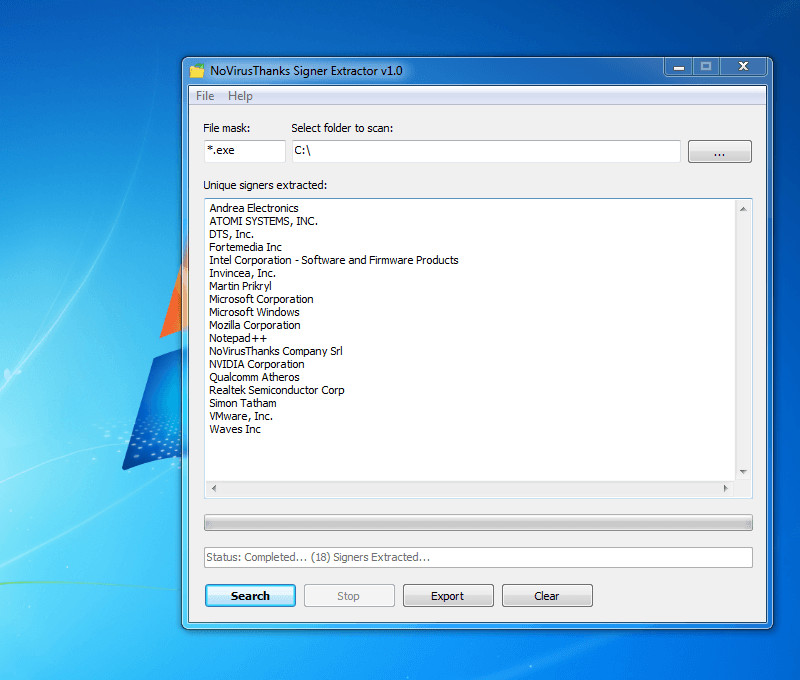Click the status text field

coord(478,557)
